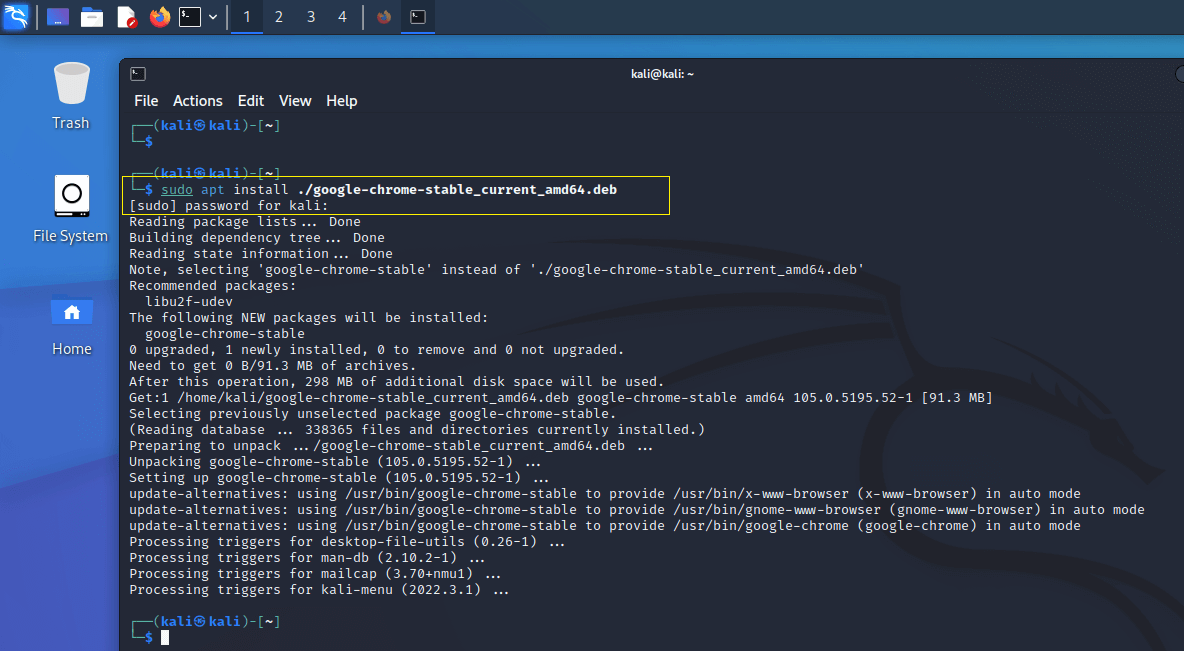Viewport: 1184px width, 651px height.
Task: Select the Home folder desktop icon
Action: [x=72, y=324]
